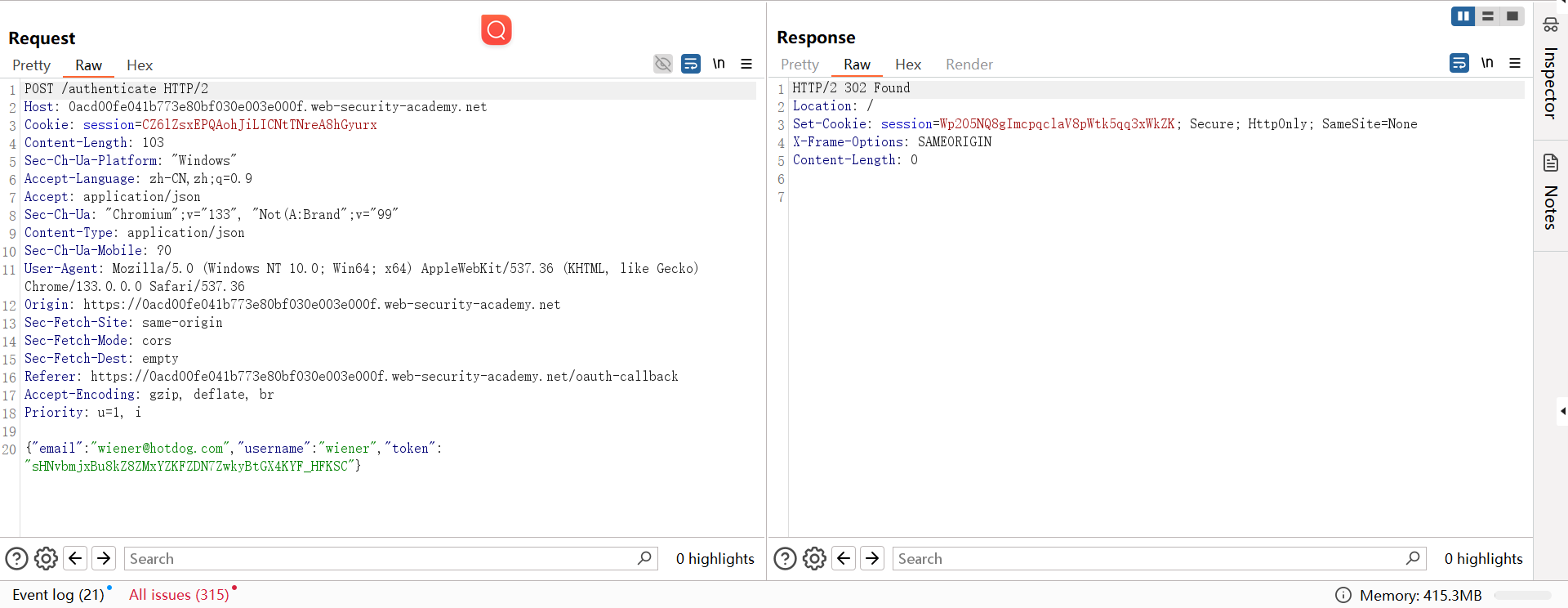
Task: Click the Request search input field
Action: click(380, 559)
